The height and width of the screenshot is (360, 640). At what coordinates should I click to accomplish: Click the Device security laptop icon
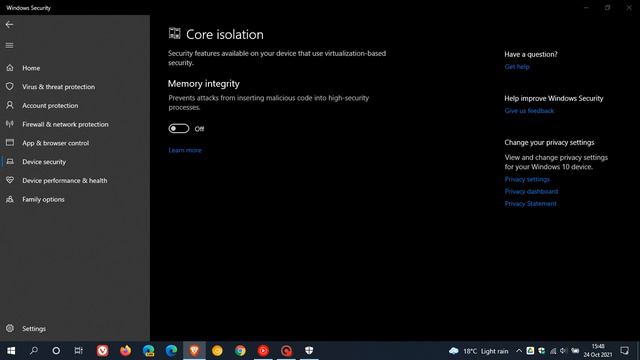[10, 162]
